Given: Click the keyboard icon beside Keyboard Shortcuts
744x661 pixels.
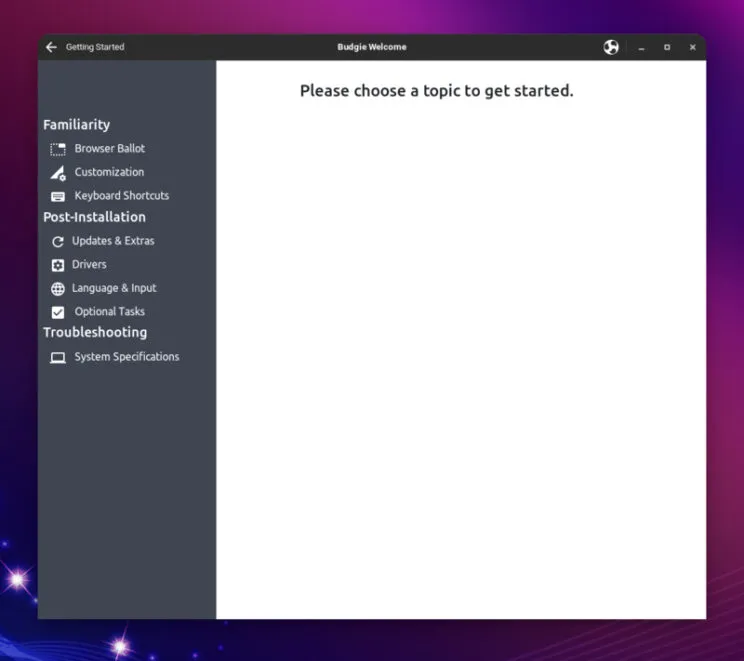Looking at the screenshot, I should tap(58, 197).
